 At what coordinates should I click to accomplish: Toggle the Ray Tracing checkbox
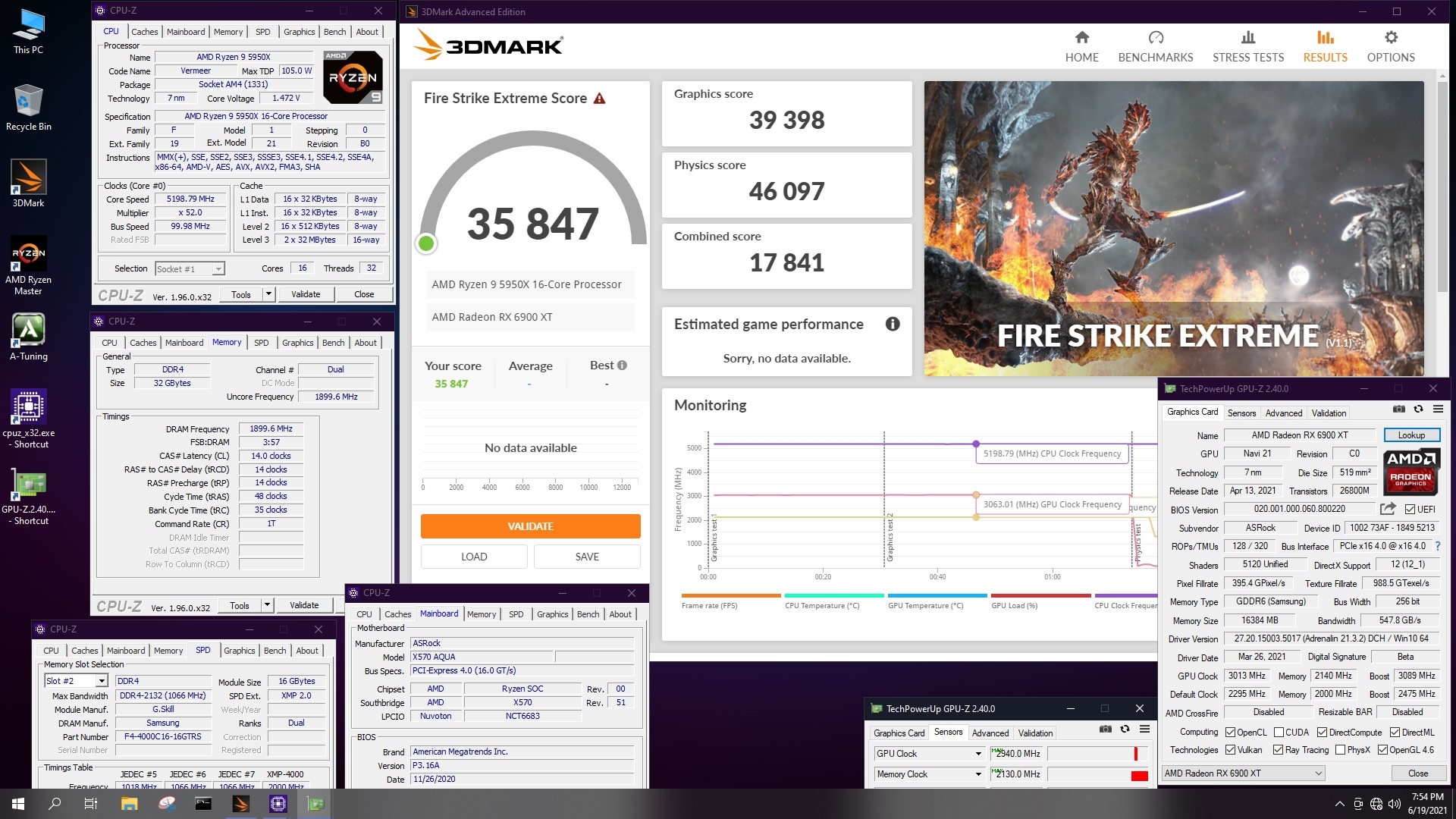[x=1278, y=750]
